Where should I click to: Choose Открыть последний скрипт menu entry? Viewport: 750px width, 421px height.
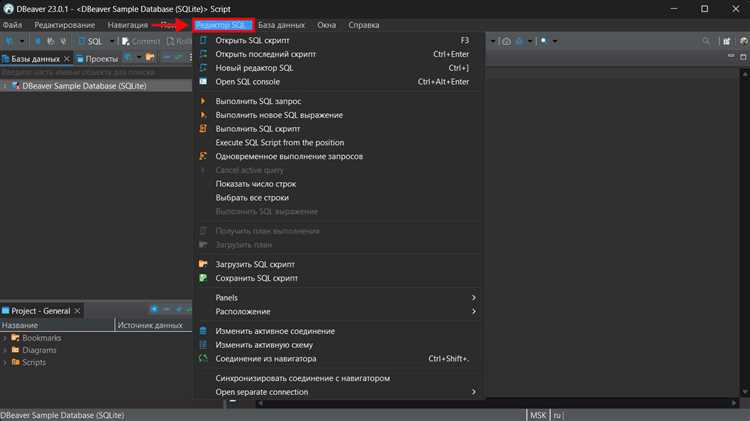pos(338,55)
